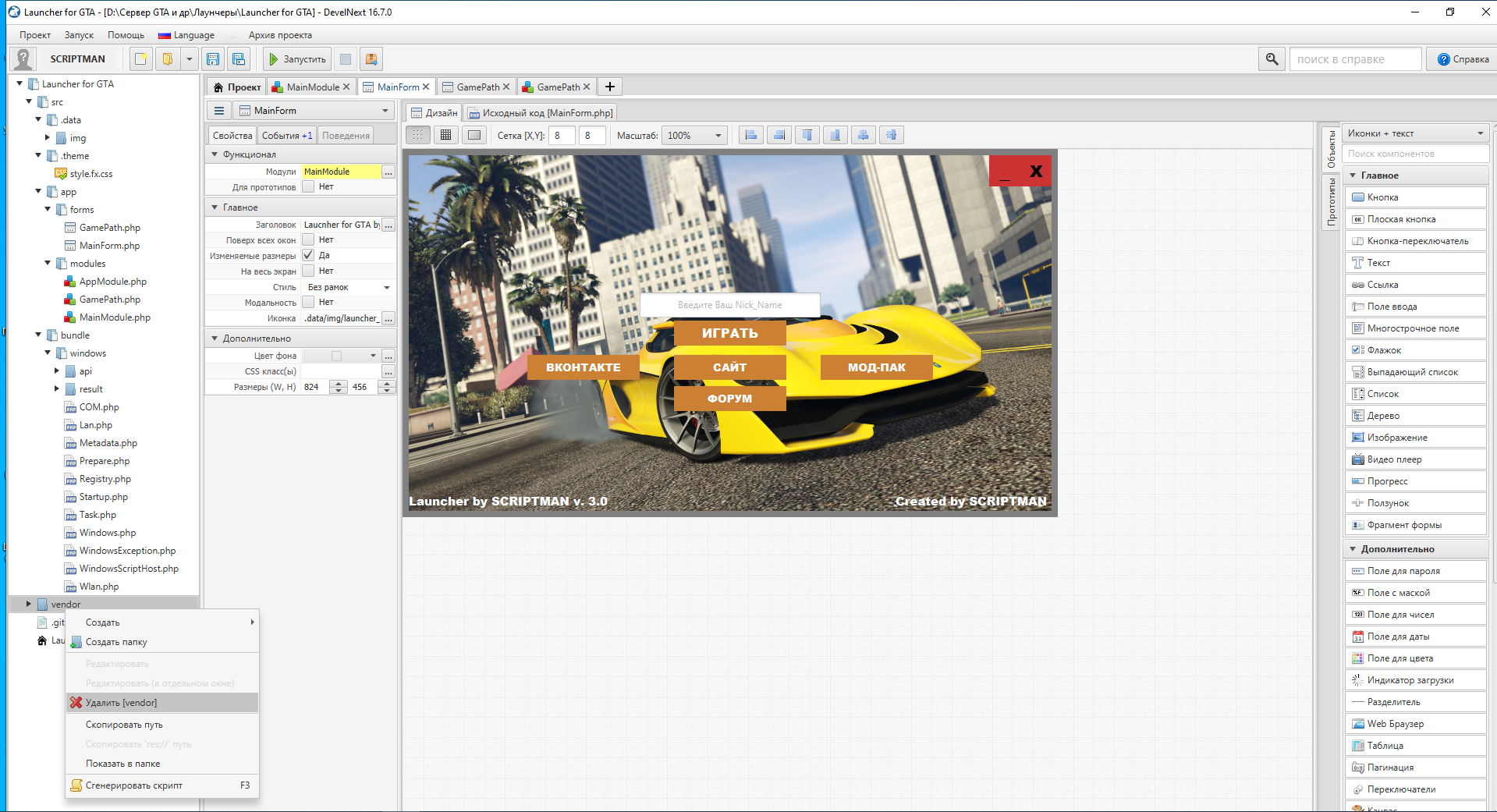Click the ellipsis button for Иконка
The height and width of the screenshot is (812, 1497).
[x=388, y=318]
